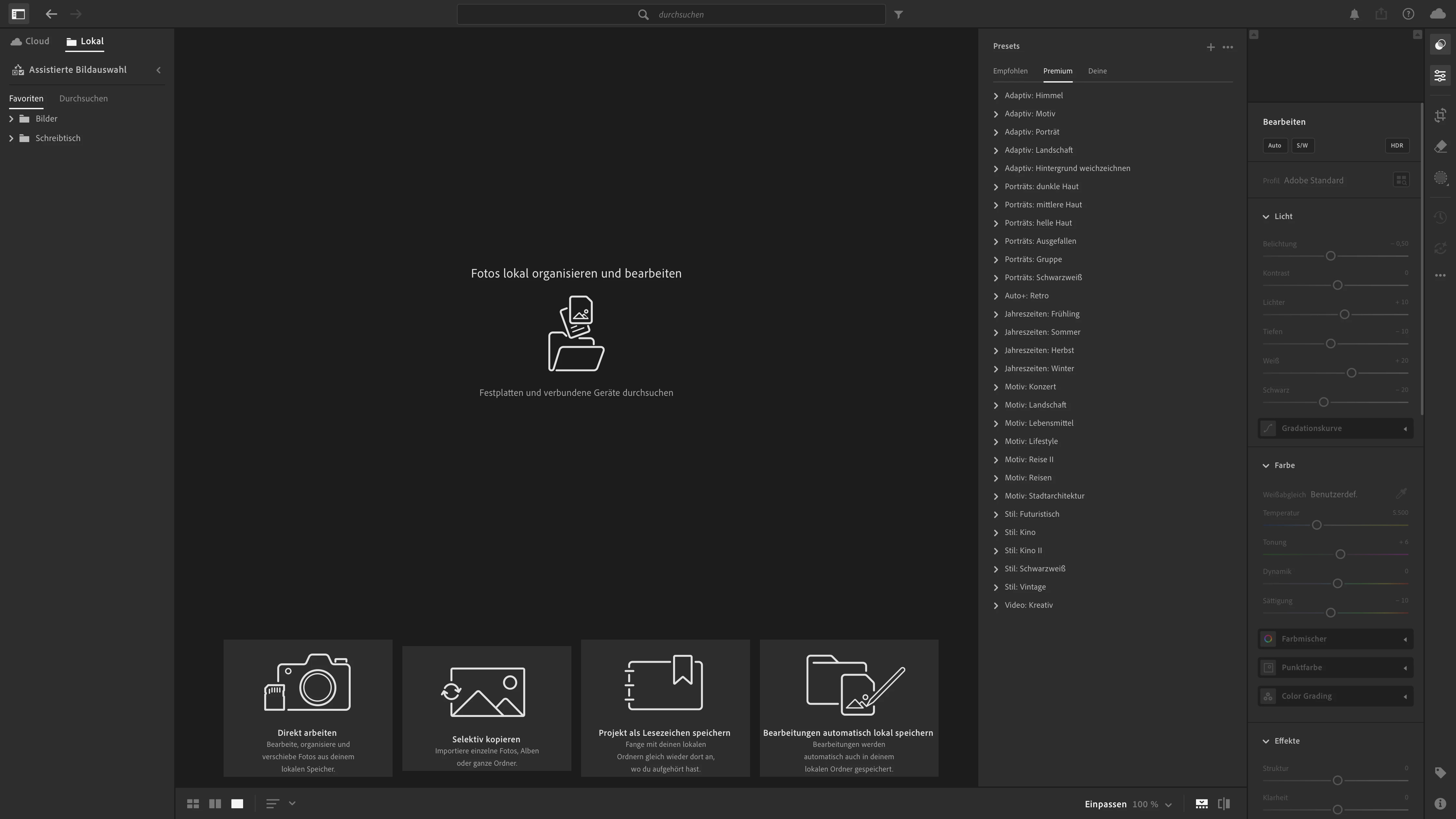Open the profile browser icon beside Adobe Standard
This screenshot has width=1456, height=819.
coord(1401,180)
